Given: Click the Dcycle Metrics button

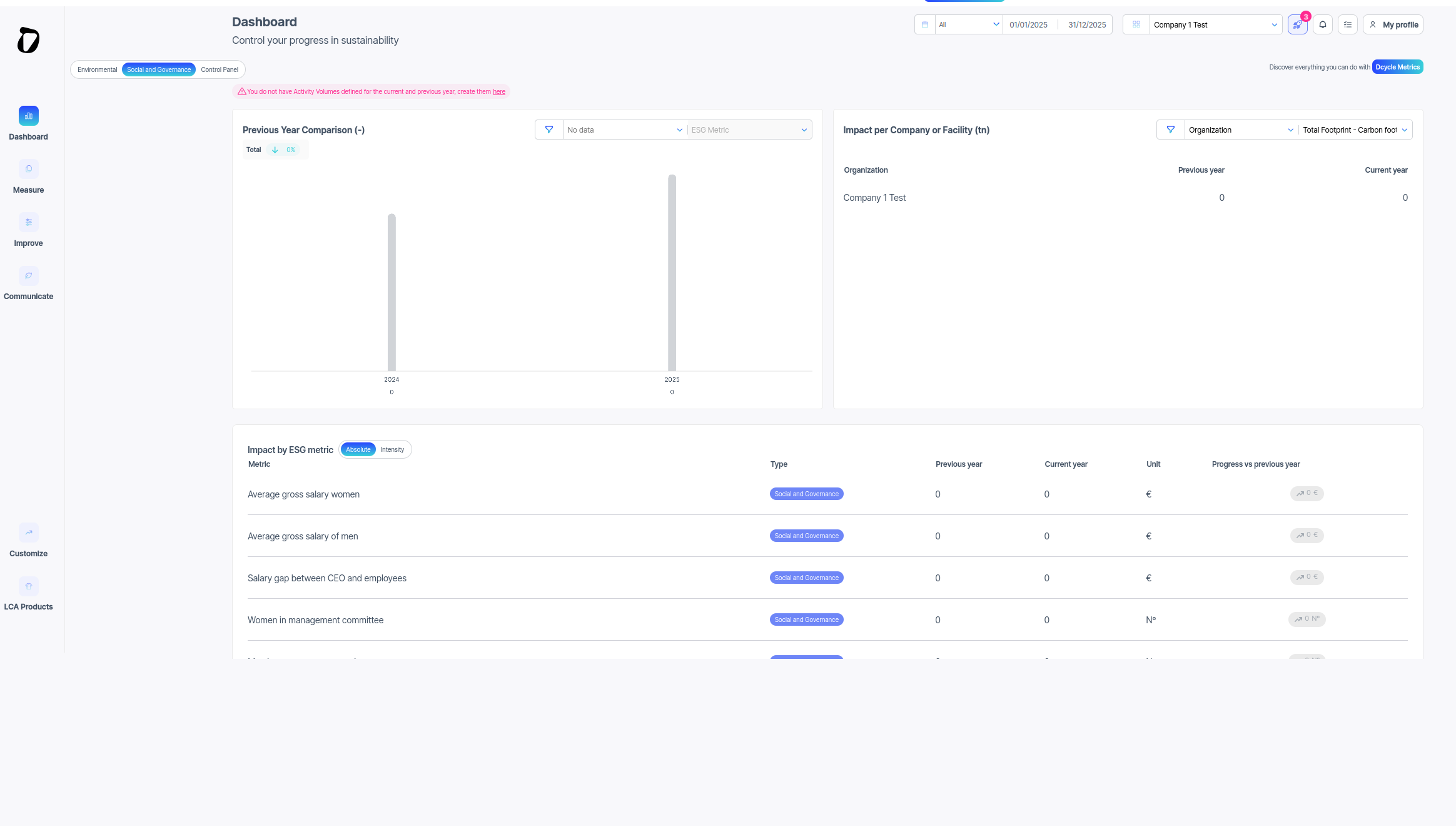Looking at the screenshot, I should pyautogui.click(x=1397, y=67).
